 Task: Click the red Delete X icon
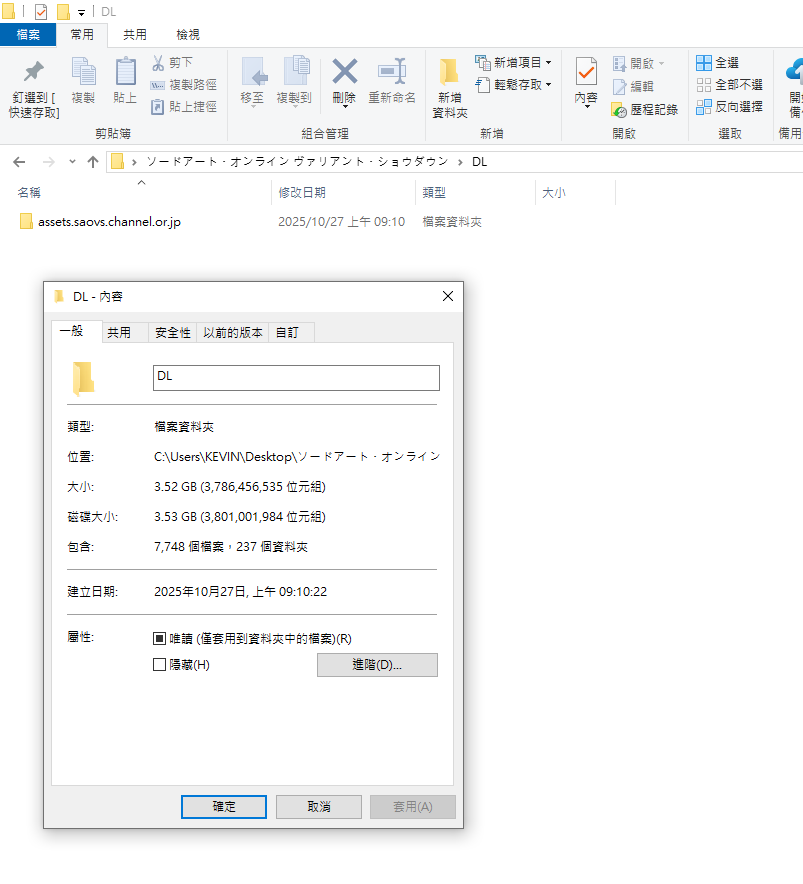pos(344,72)
